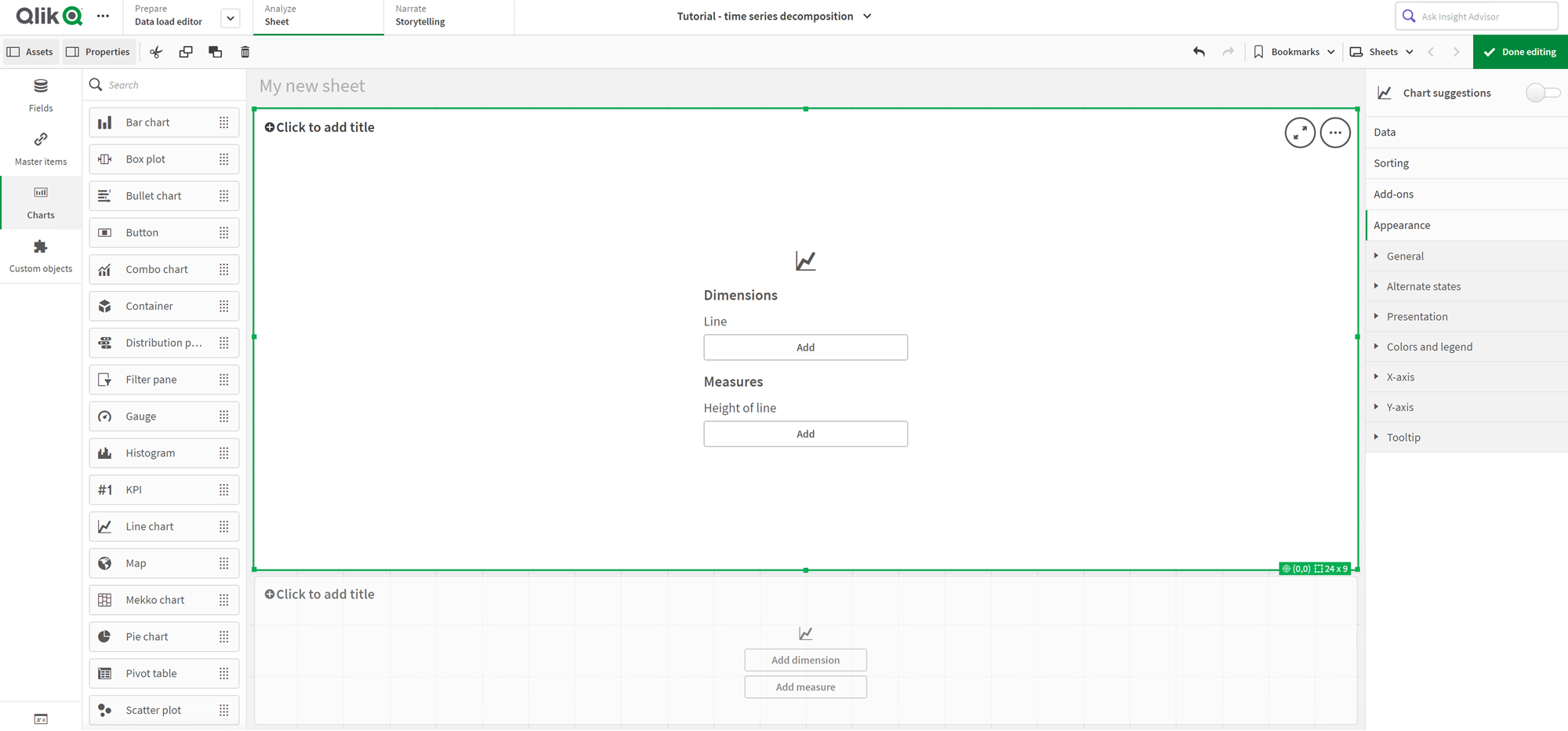
Task: Undo the last action
Action: pos(1199,52)
